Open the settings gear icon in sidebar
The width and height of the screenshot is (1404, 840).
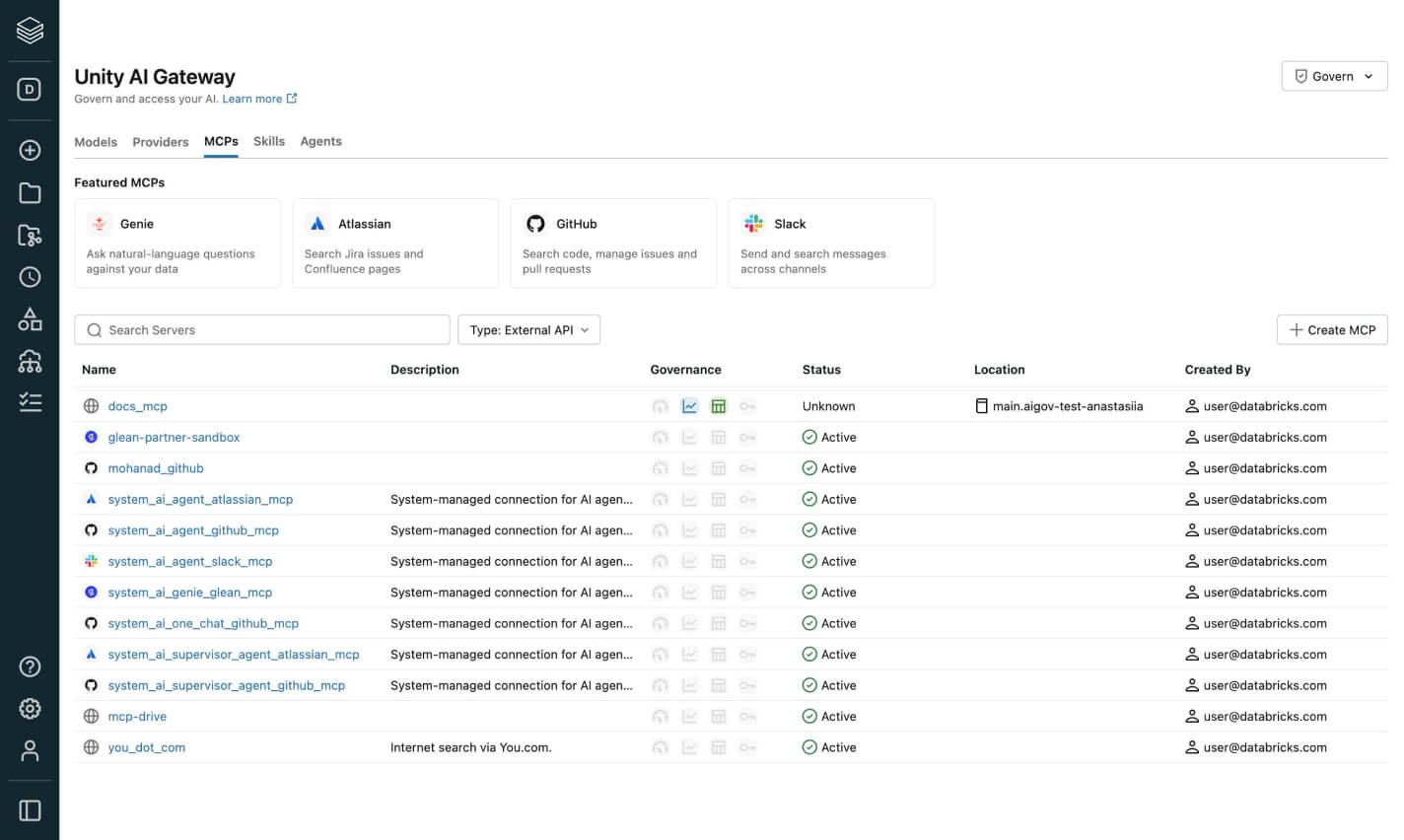point(30,709)
